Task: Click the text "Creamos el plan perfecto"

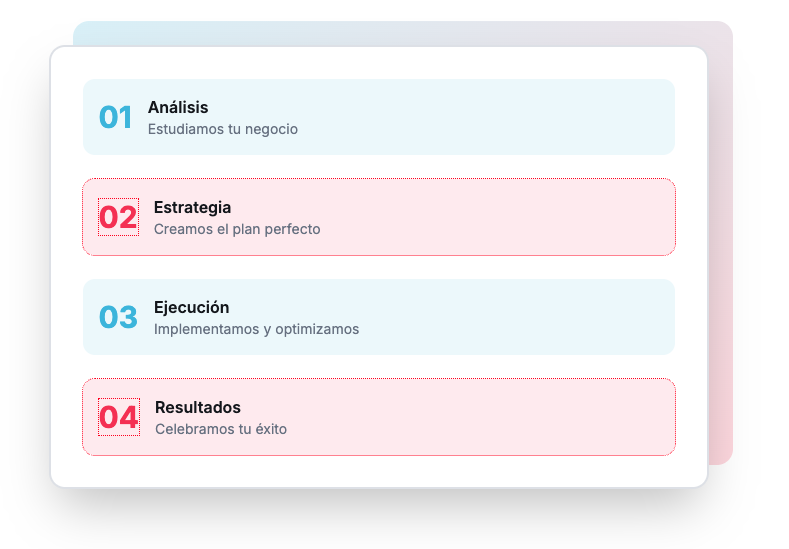Action: click(237, 229)
